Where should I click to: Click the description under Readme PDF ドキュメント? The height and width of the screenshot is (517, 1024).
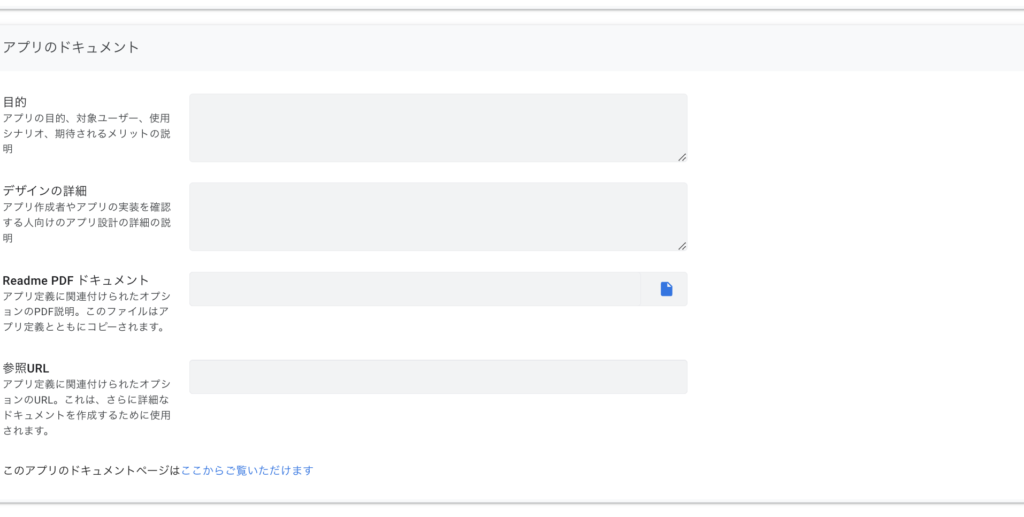pos(86,311)
